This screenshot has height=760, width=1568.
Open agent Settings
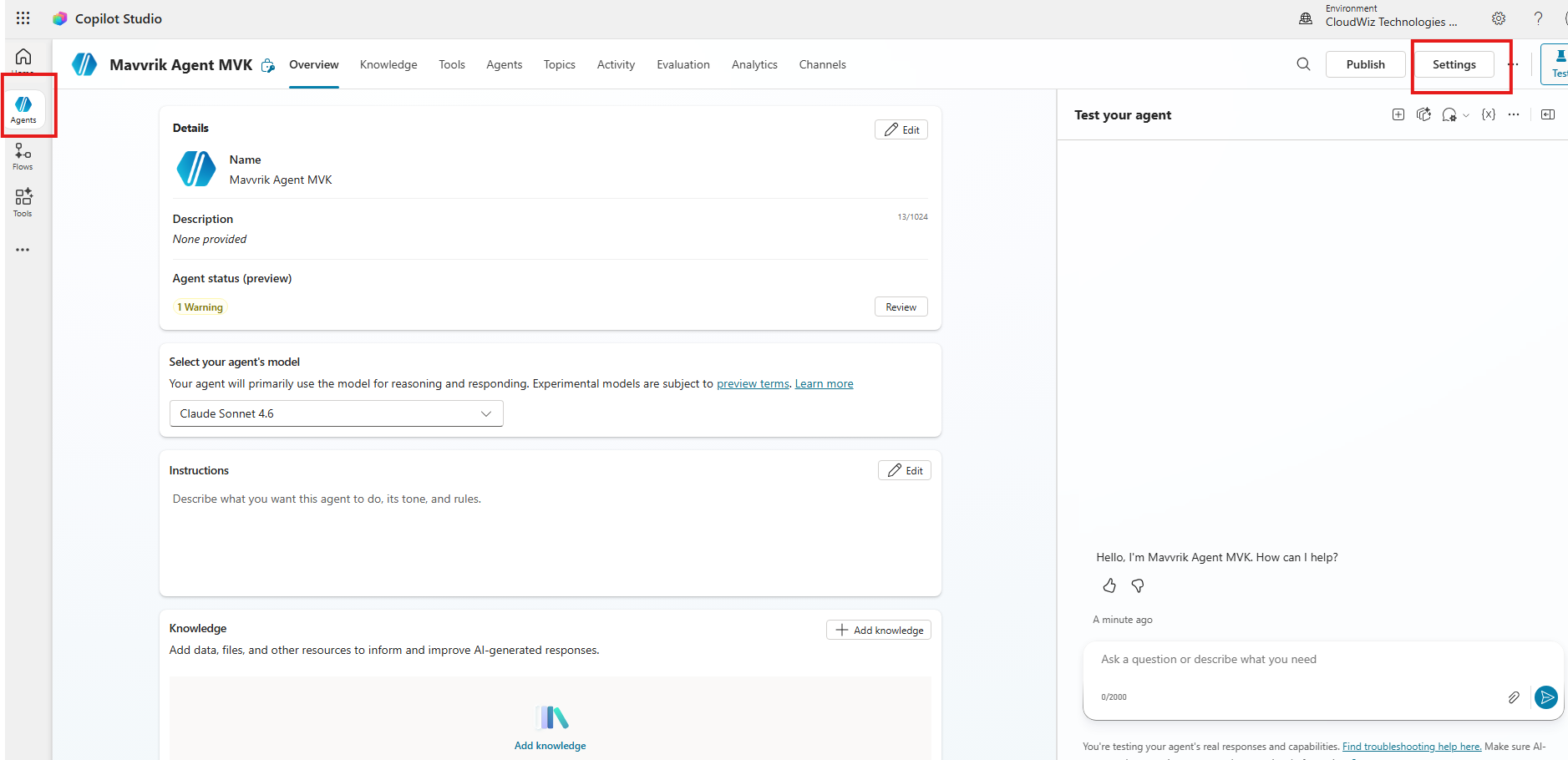[1454, 64]
